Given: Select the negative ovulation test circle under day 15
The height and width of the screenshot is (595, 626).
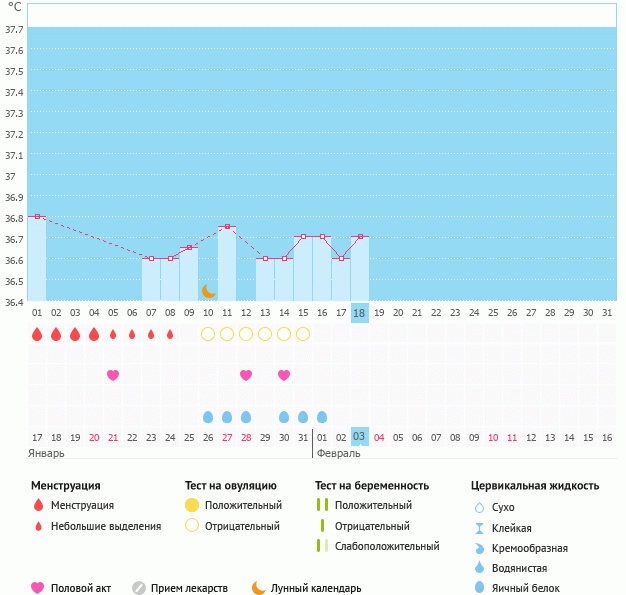Looking at the screenshot, I should [303, 334].
